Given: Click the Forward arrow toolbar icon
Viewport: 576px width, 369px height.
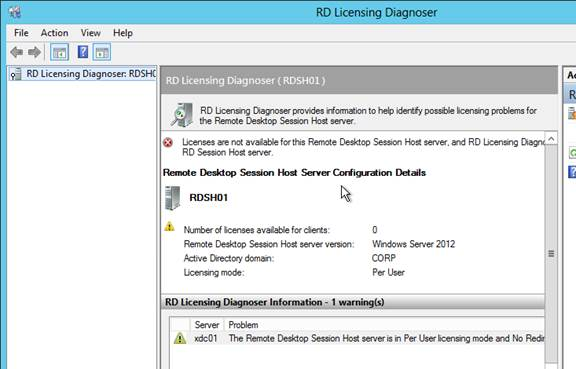Looking at the screenshot, I should pos(35,52).
